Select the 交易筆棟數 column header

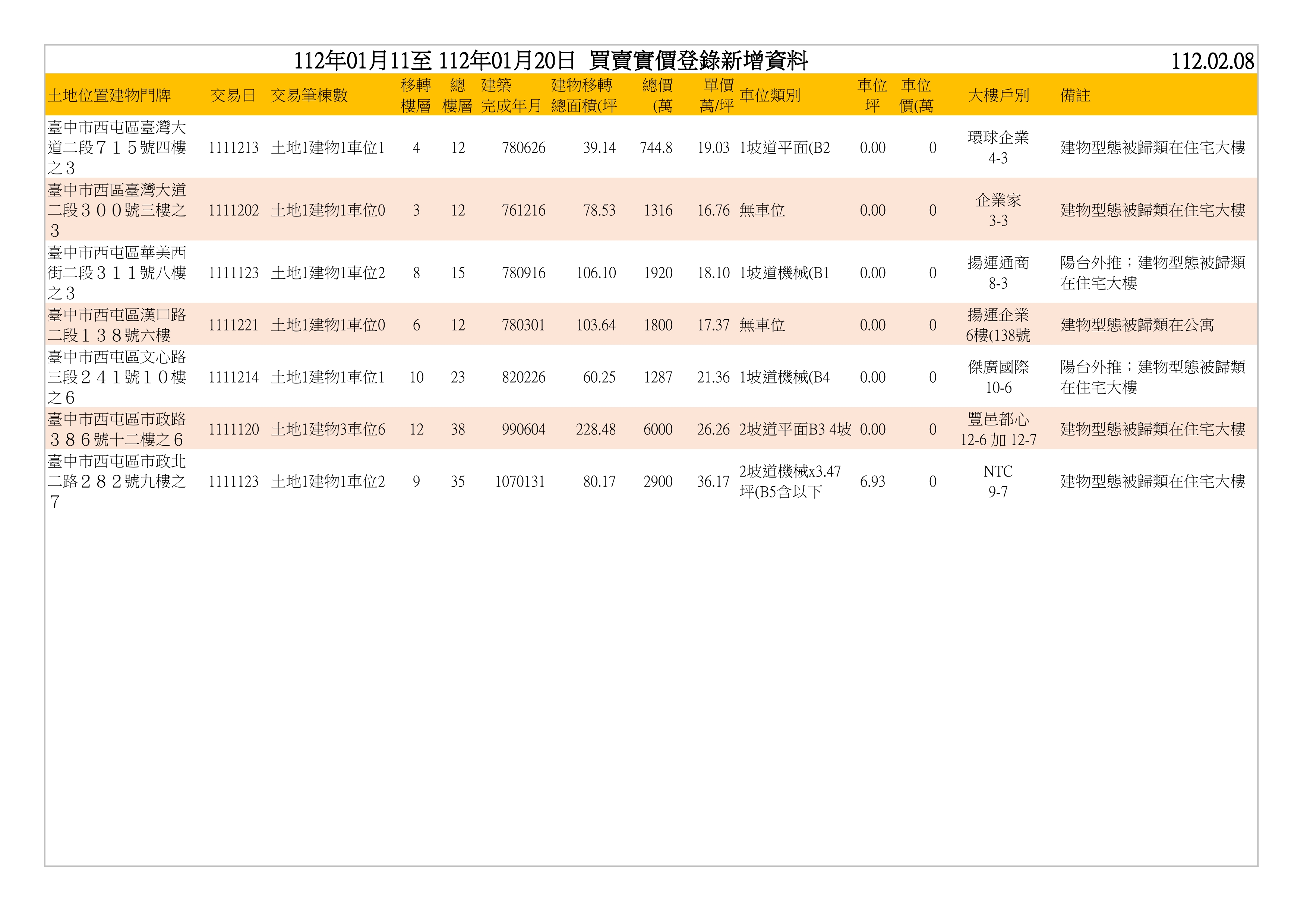coord(309,95)
